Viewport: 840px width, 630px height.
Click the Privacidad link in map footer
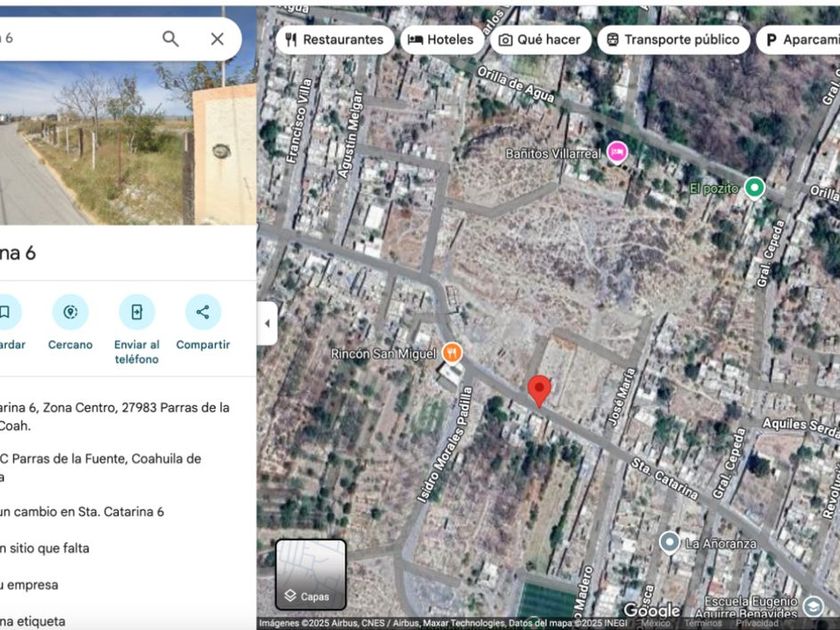[756, 623]
